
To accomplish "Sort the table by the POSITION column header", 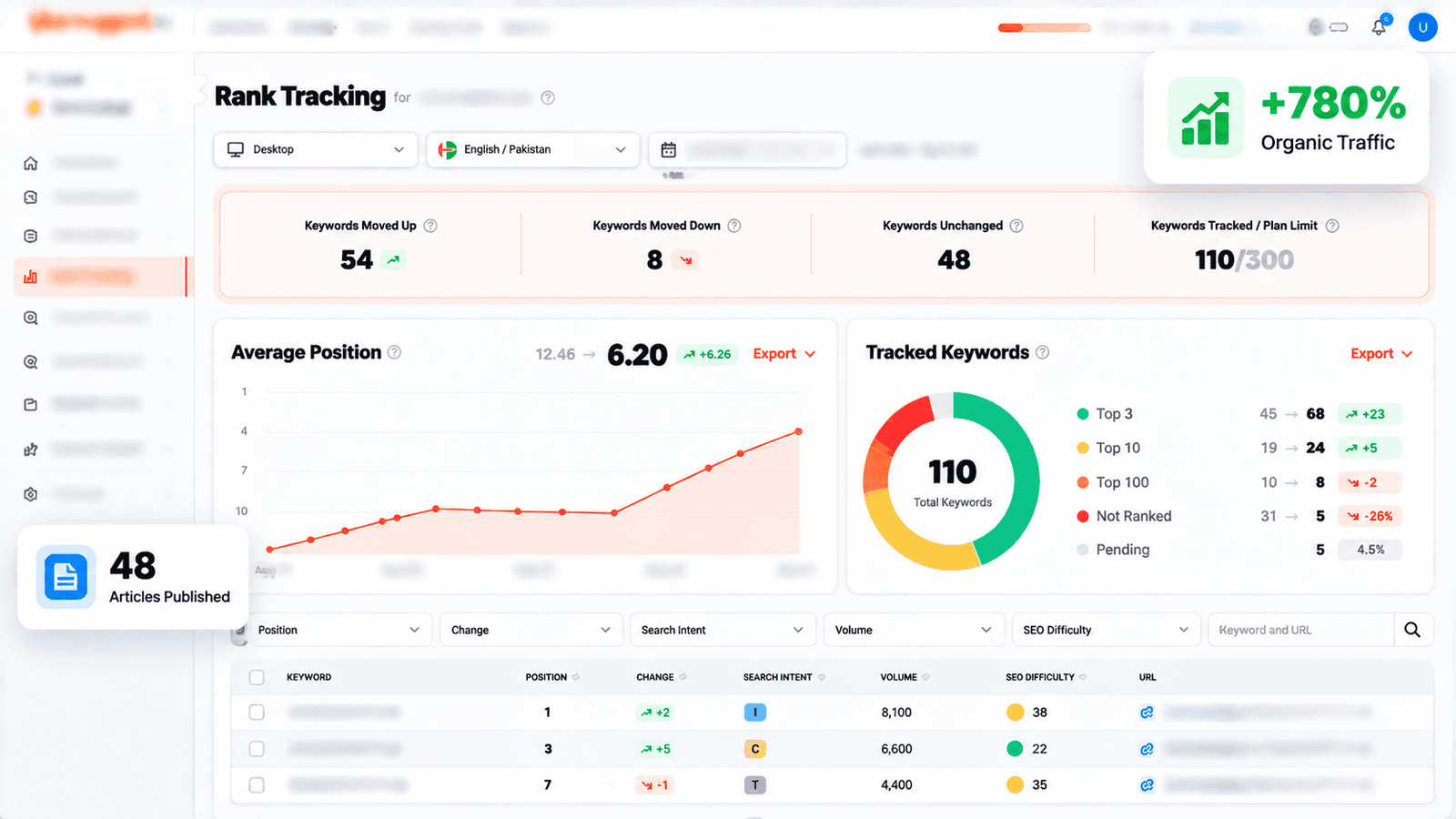I will coord(552,677).
